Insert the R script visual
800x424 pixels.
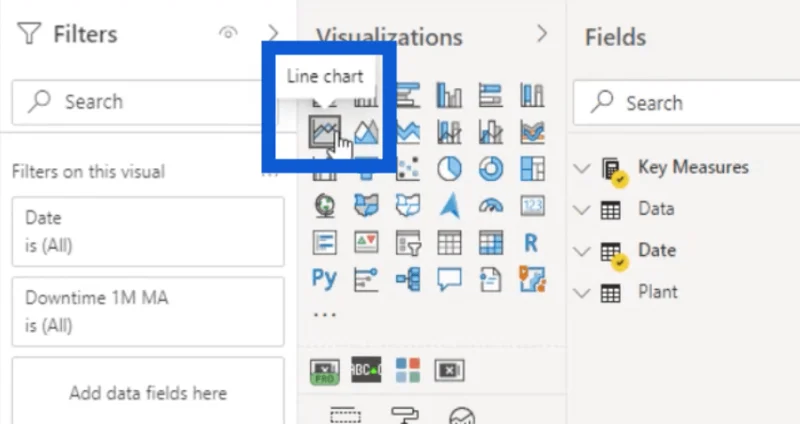[x=531, y=243]
